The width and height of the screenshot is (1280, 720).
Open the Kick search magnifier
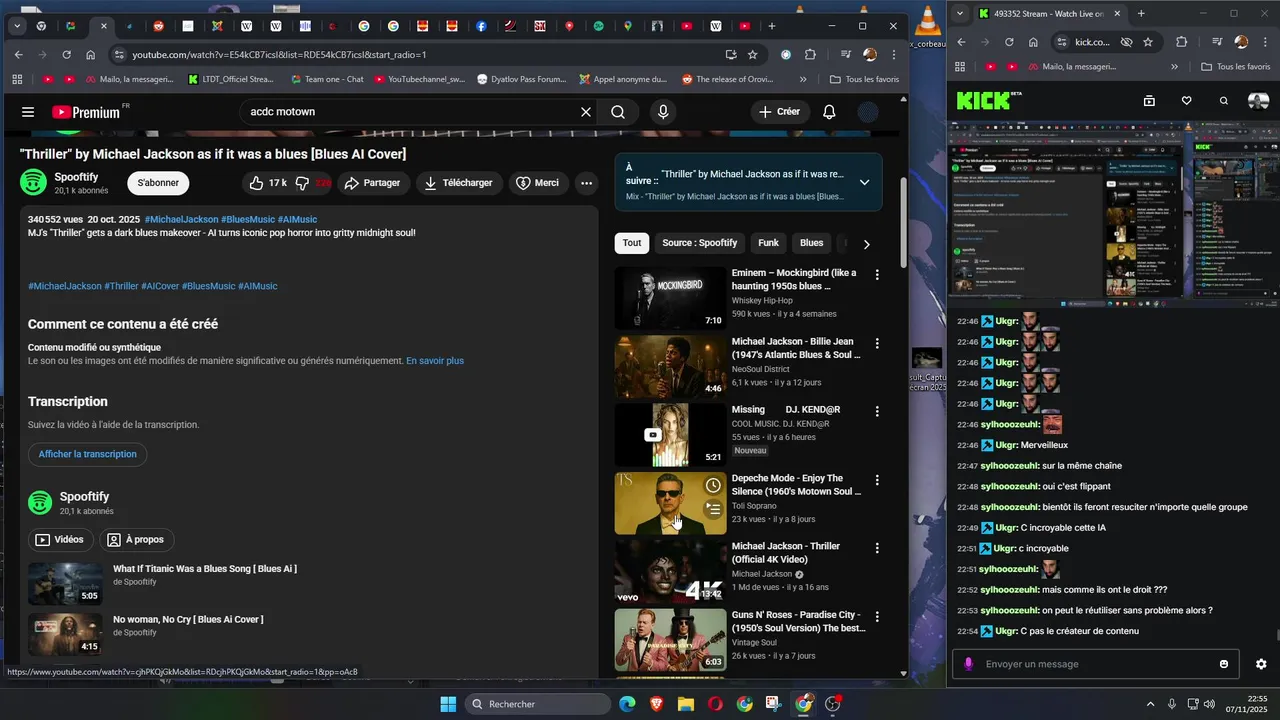click(1224, 101)
